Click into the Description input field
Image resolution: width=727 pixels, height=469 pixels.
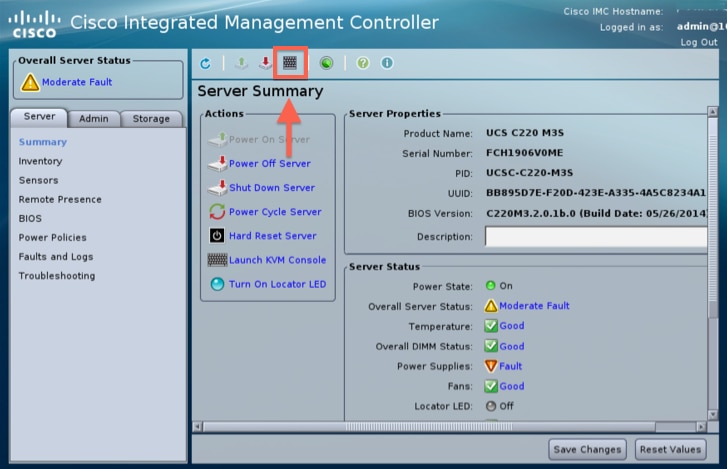pos(596,236)
